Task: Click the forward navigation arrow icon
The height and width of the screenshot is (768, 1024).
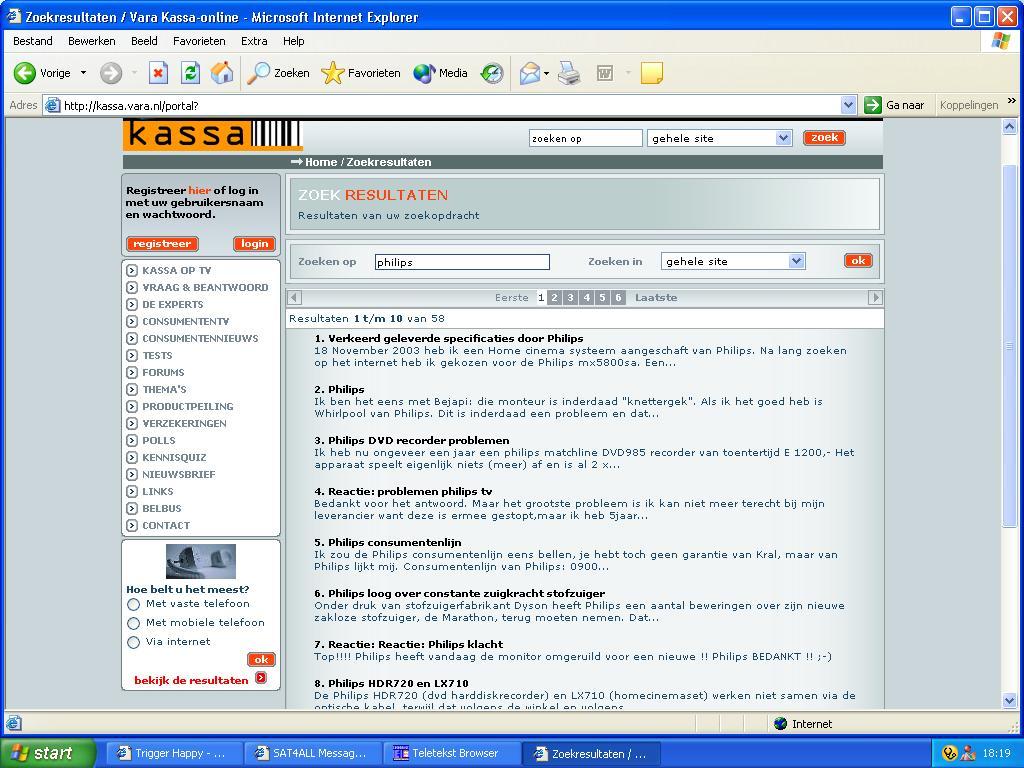Action: [111, 73]
